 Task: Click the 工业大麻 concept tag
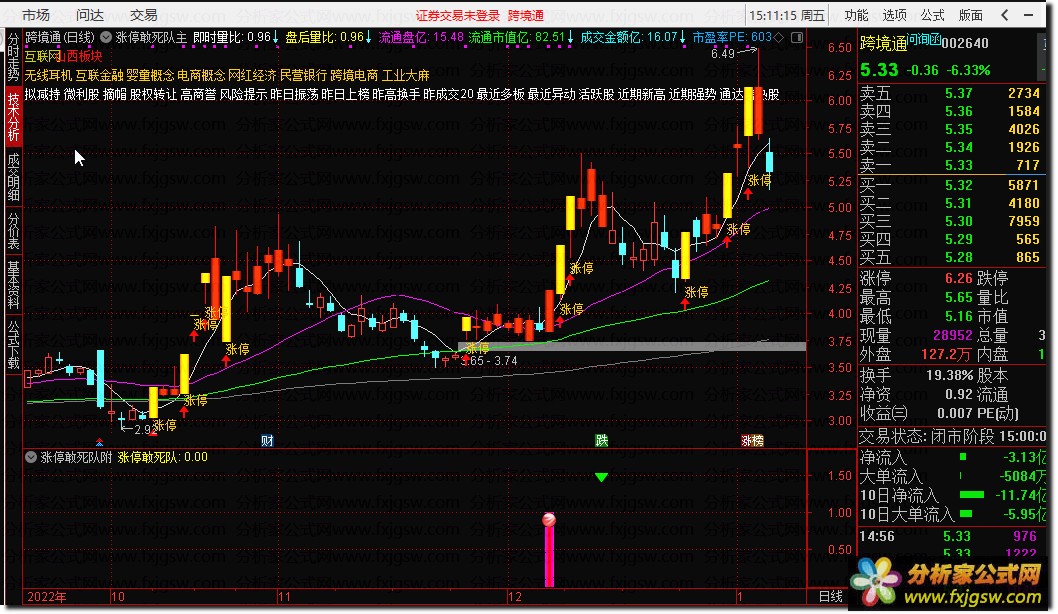tap(406, 75)
